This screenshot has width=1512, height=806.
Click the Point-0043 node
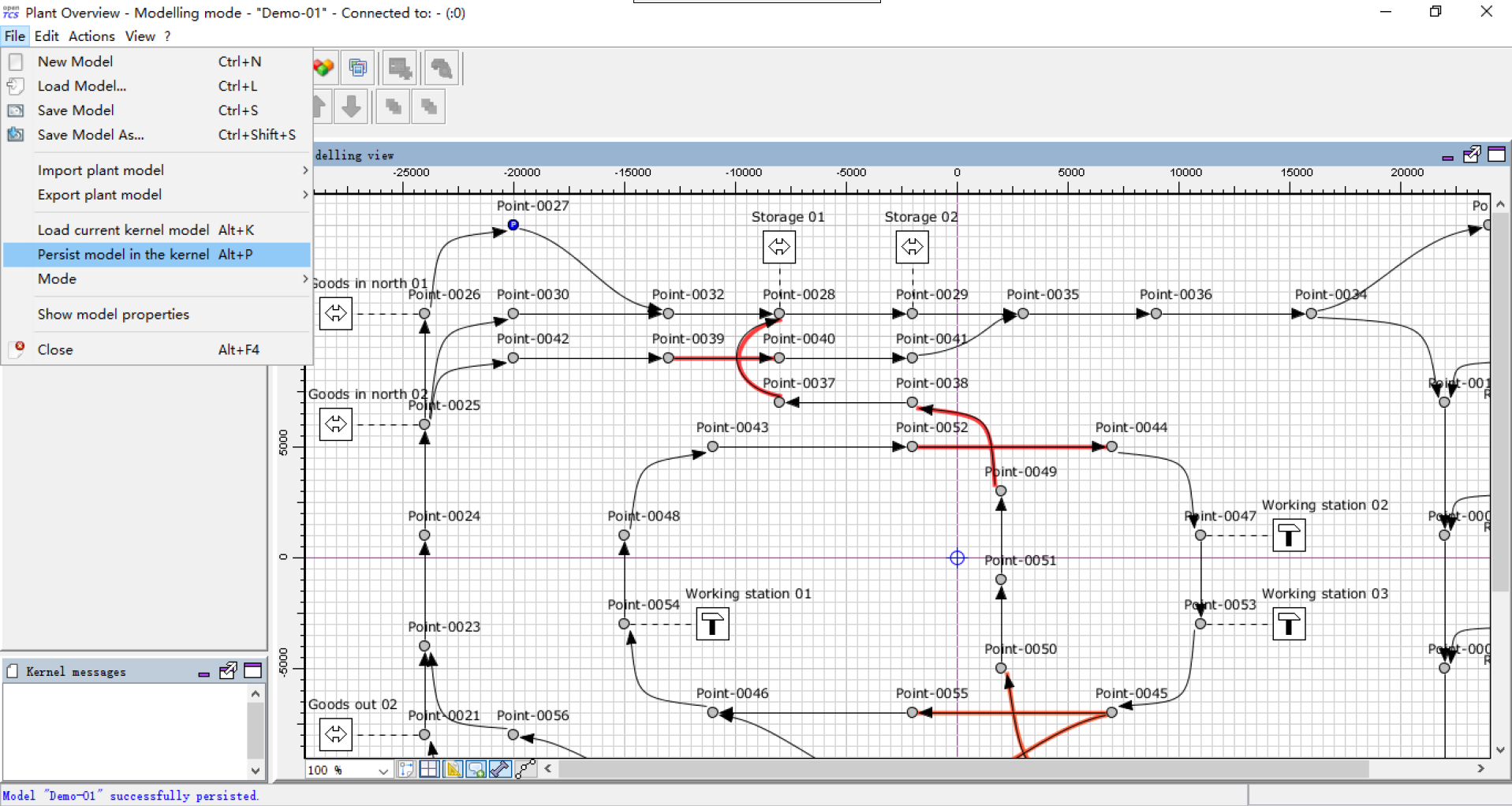(713, 446)
